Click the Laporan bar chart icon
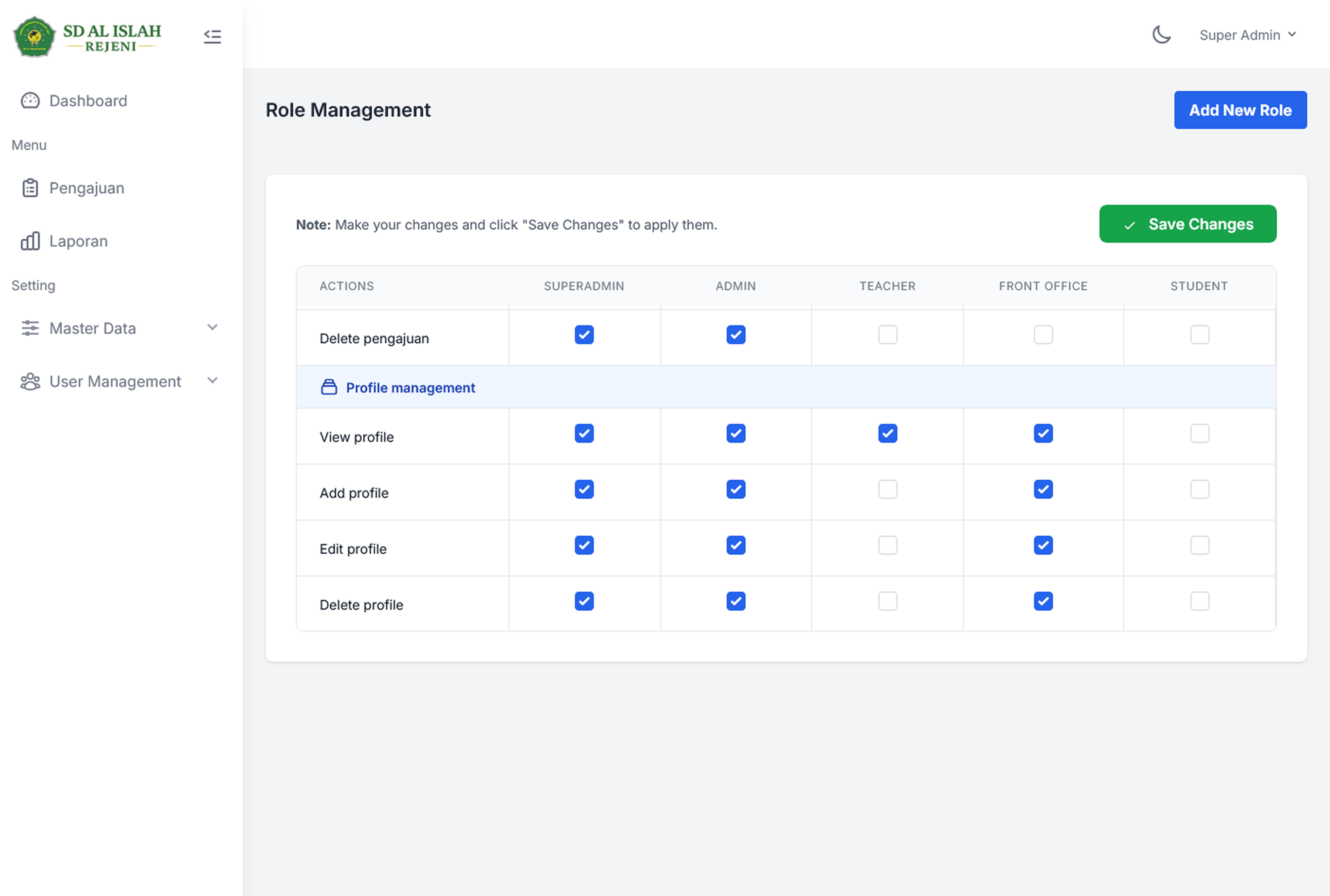The image size is (1330, 896). click(x=30, y=241)
